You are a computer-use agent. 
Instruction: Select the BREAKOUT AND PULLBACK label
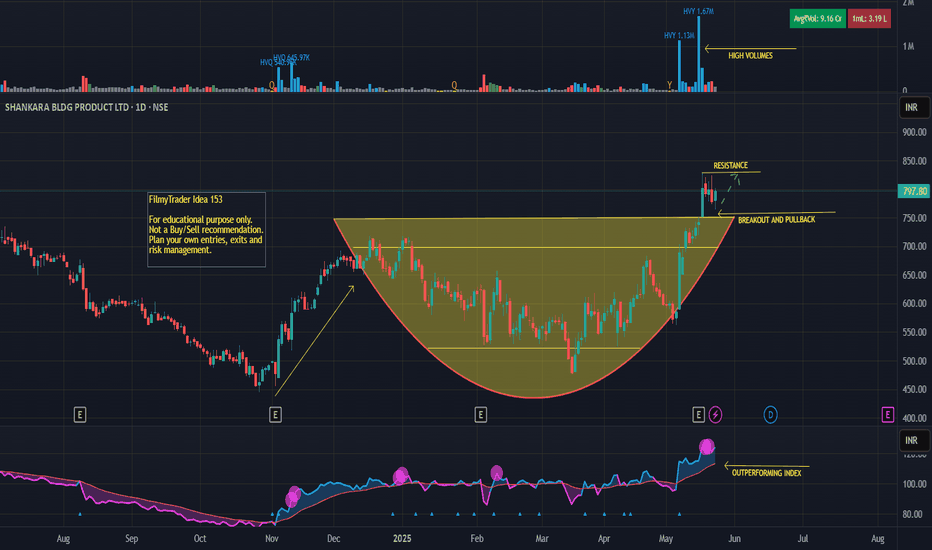coord(776,220)
